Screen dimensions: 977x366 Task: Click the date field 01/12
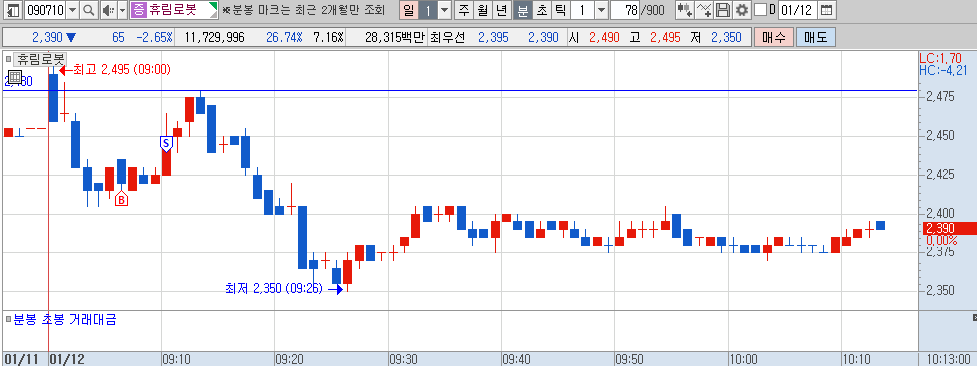pyautogui.click(x=797, y=9)
